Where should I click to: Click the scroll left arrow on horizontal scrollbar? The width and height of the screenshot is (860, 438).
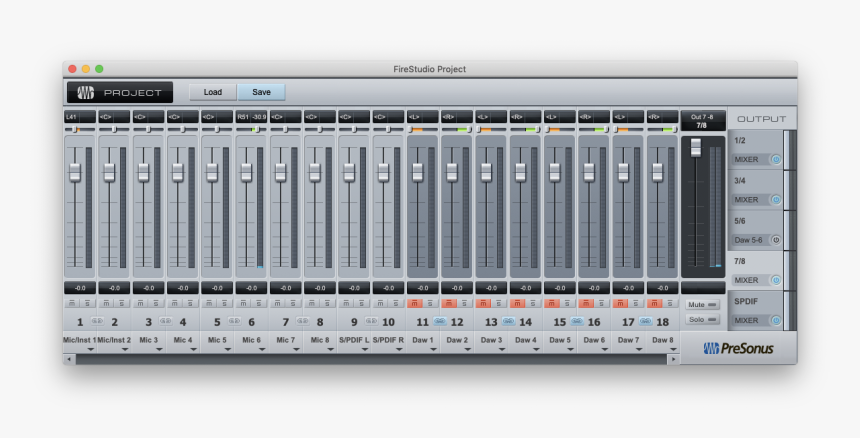[x=69, y=360]
